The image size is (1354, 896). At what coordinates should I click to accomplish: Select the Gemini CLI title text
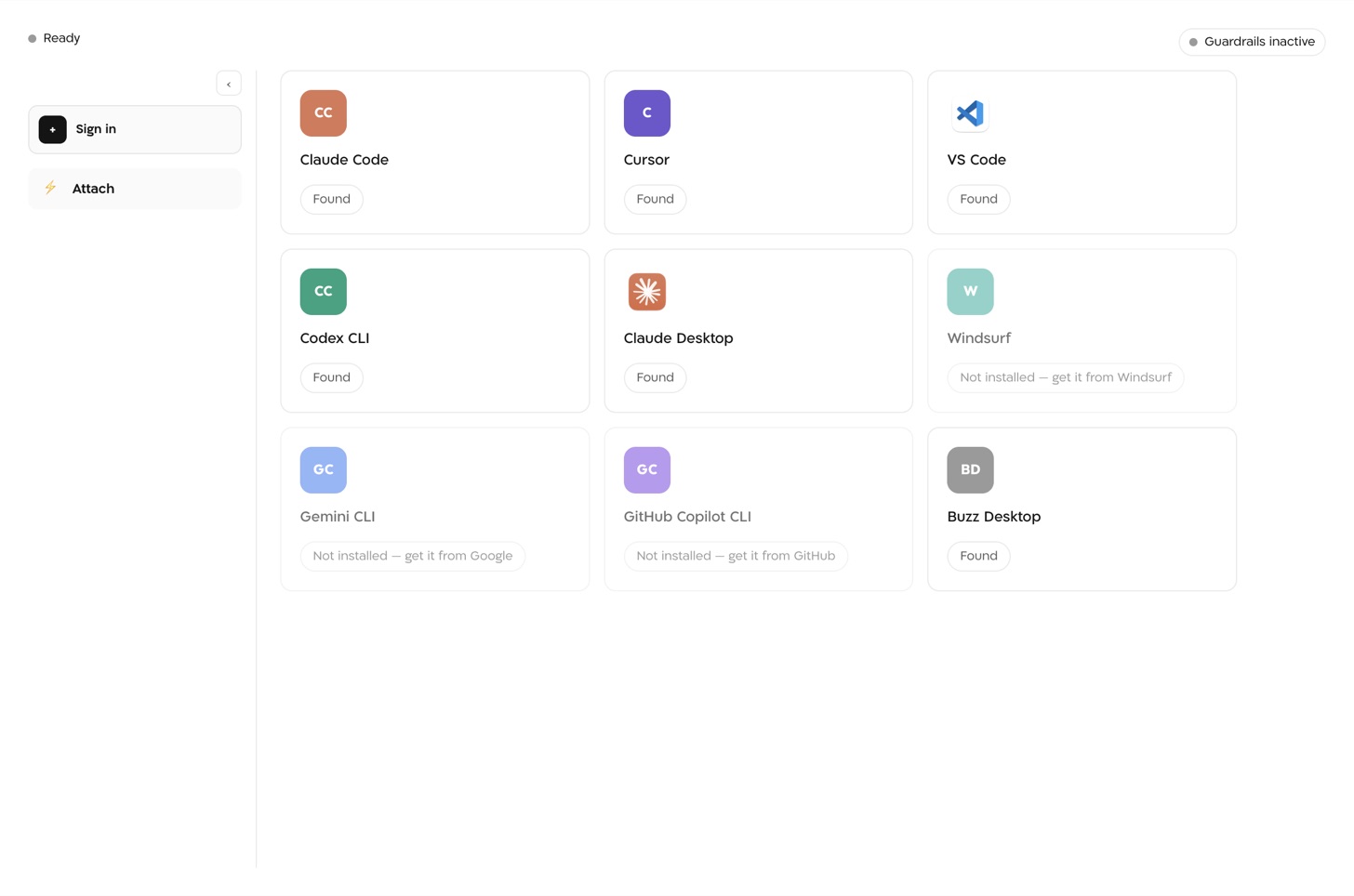pos(338,517)
